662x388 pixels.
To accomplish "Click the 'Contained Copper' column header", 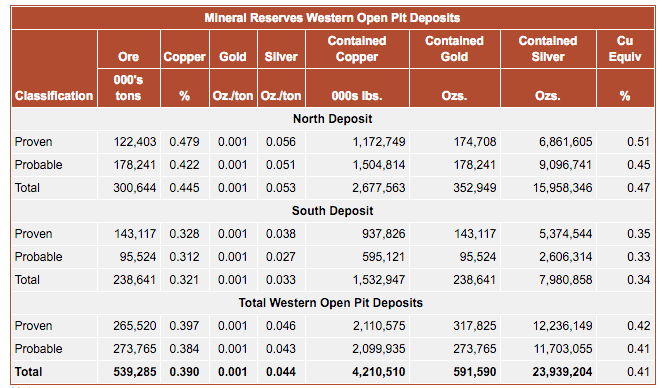I will pyautogui.click(x=357, y=49).
